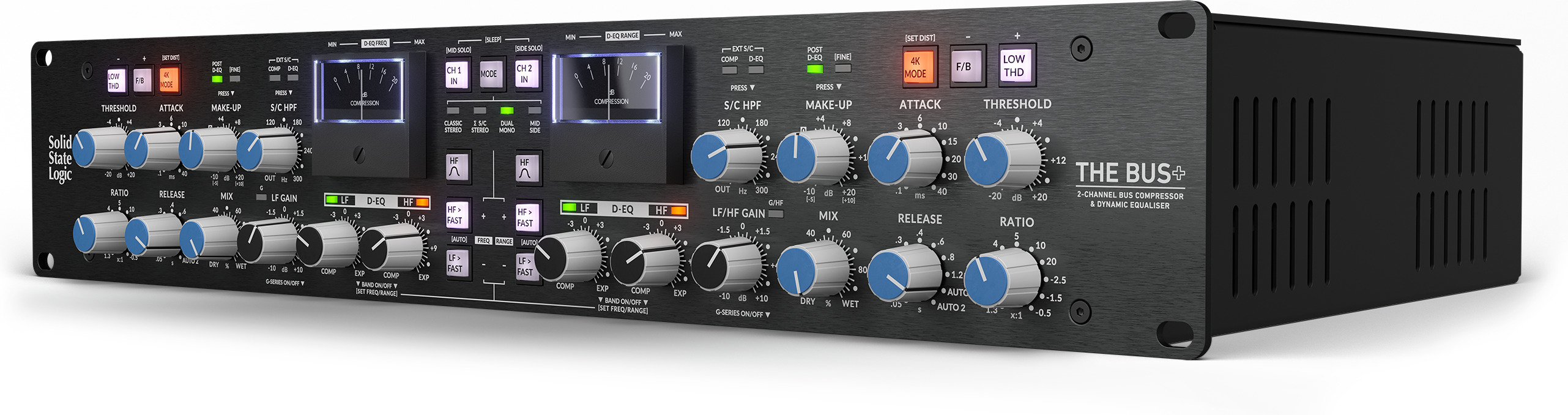Click the left channel ATTACK knob
The width and height of the screenshot is (1568, 415).
[x=152, y=149]
